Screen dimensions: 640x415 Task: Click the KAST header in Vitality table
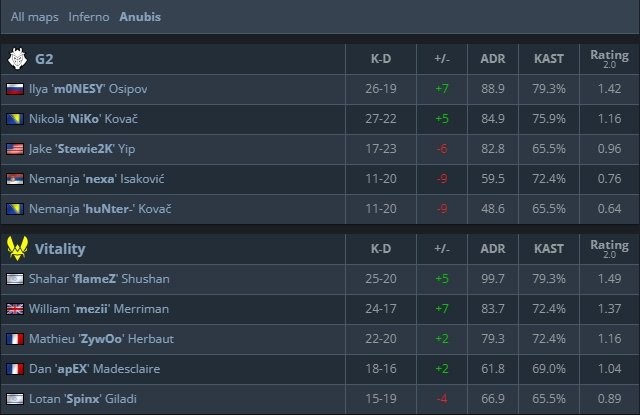click(549, 248)
